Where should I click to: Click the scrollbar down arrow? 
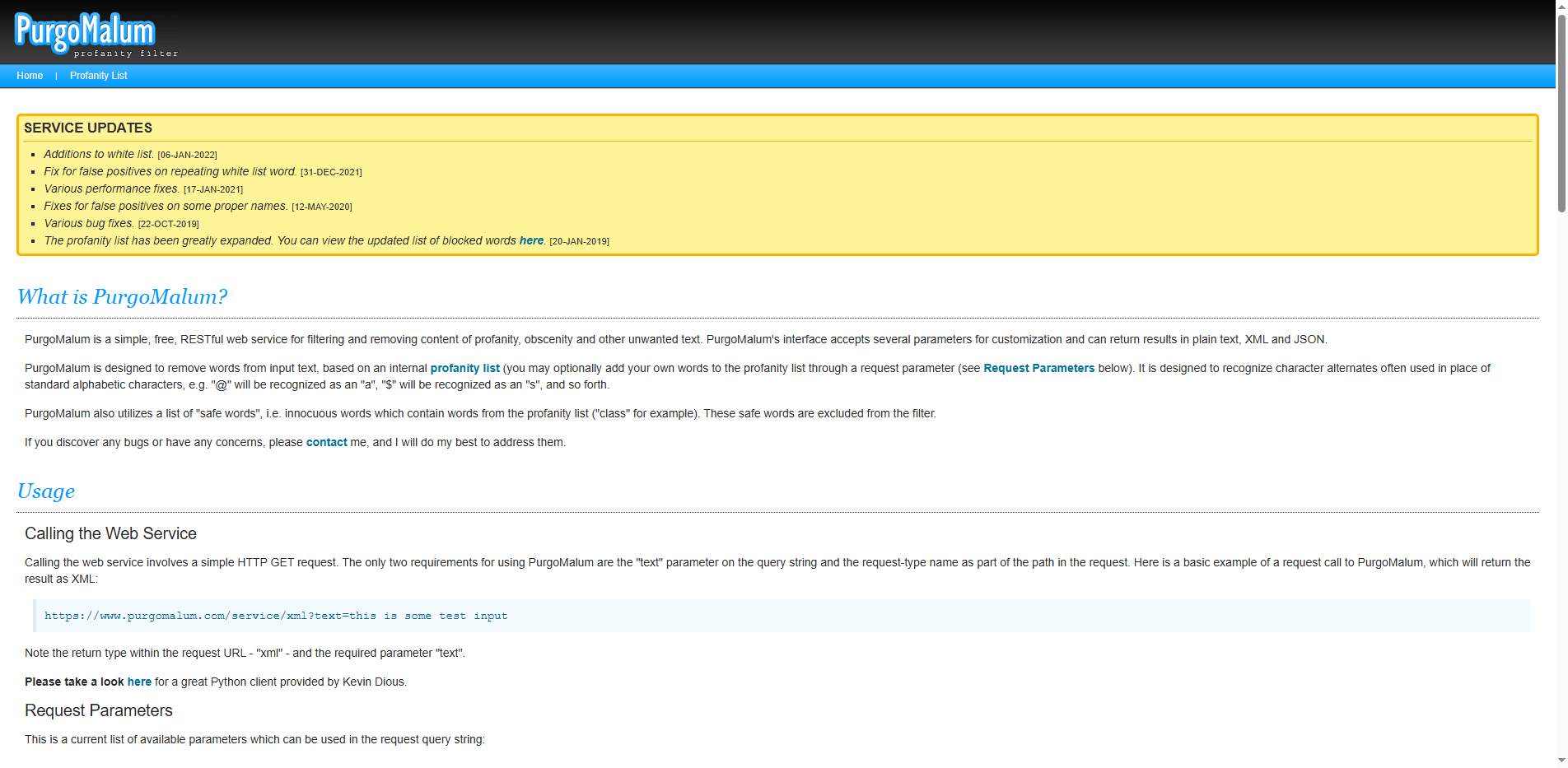[x=1561, y=761]
